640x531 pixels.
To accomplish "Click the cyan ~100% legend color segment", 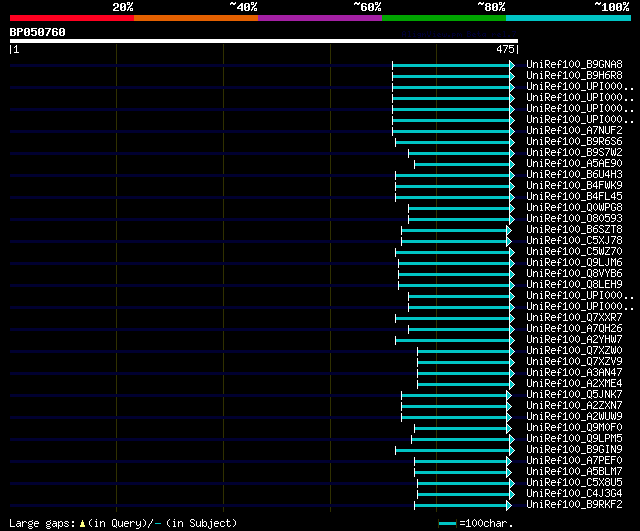I will (x=568, y=18).
